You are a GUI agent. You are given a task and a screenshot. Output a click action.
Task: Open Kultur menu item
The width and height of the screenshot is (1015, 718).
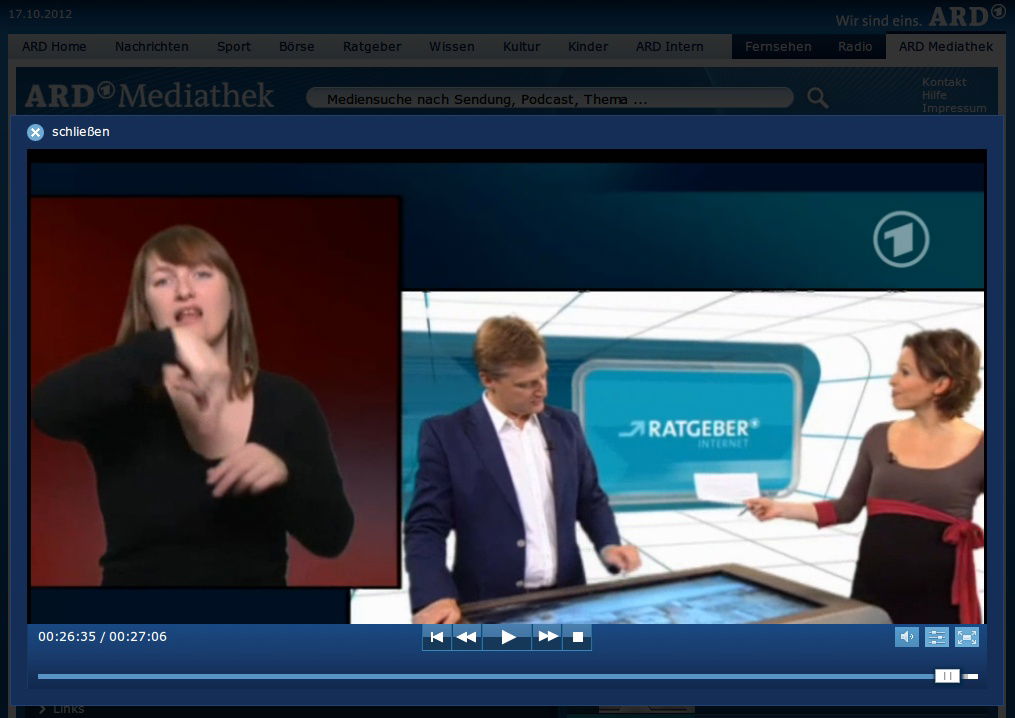[522, 47]
